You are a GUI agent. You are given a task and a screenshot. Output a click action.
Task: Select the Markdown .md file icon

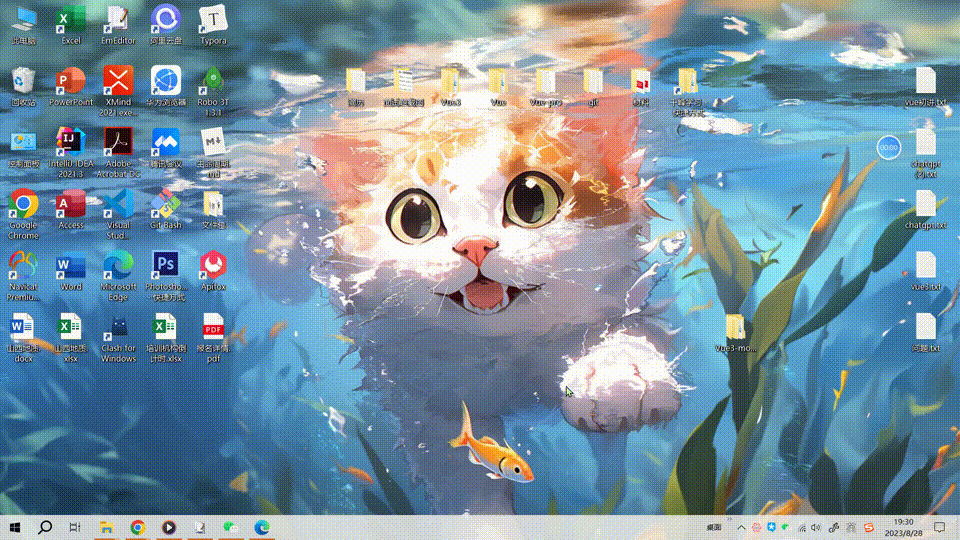coord(213,152)
